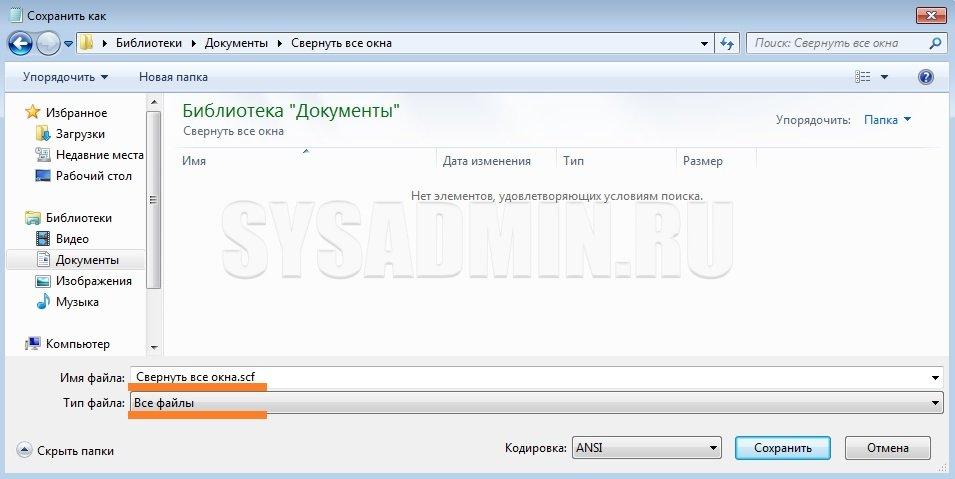Open the Видео library
This screenshot has height=479, width=955.
[72, 239]
